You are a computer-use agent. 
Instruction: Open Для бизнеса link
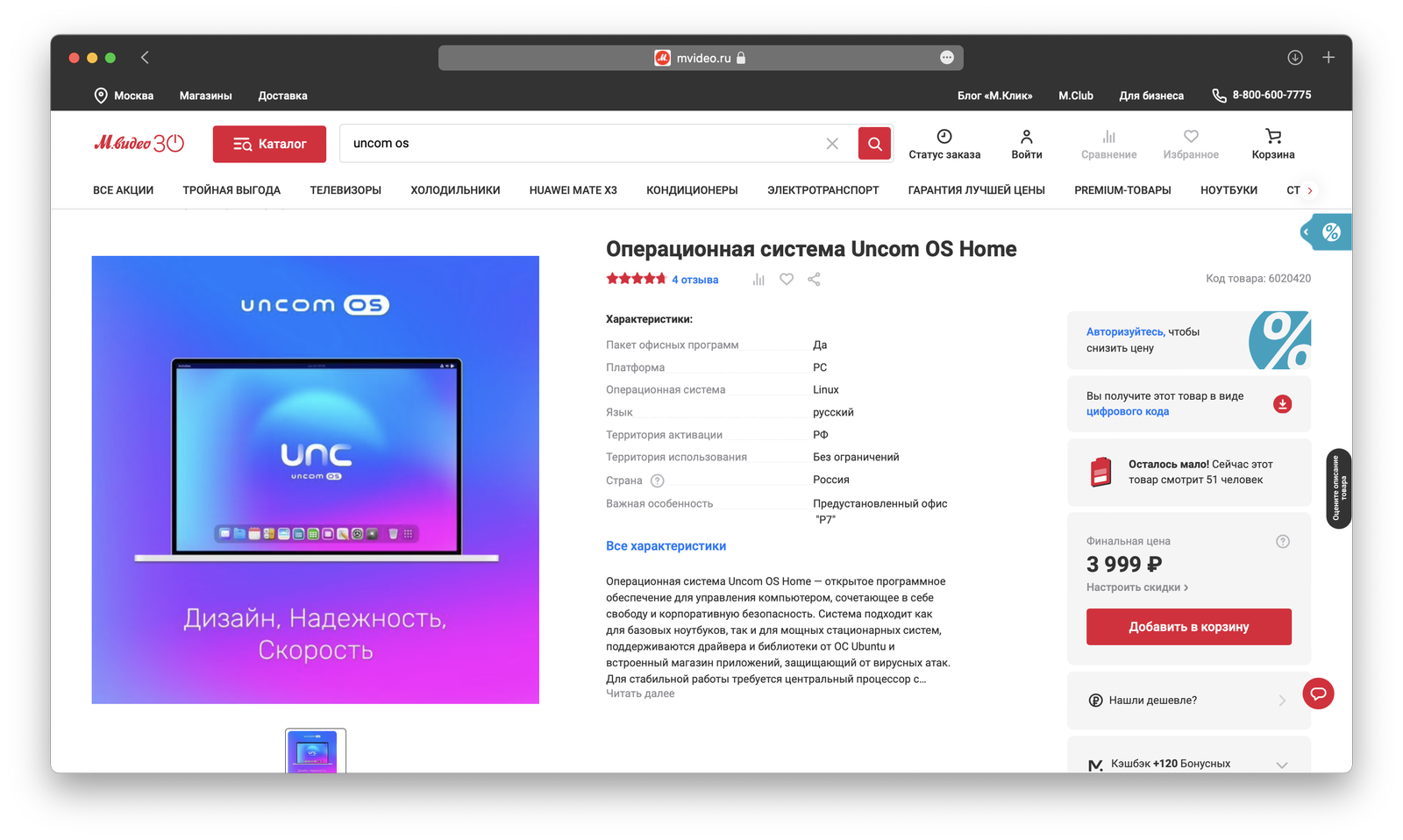[1151, 96]
